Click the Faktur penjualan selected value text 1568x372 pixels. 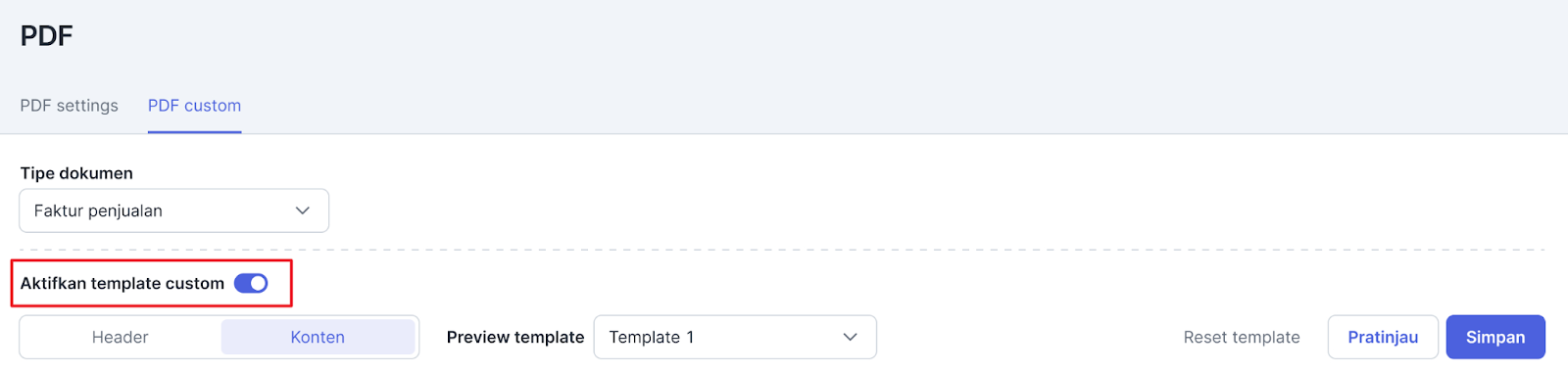click(98, 210)
